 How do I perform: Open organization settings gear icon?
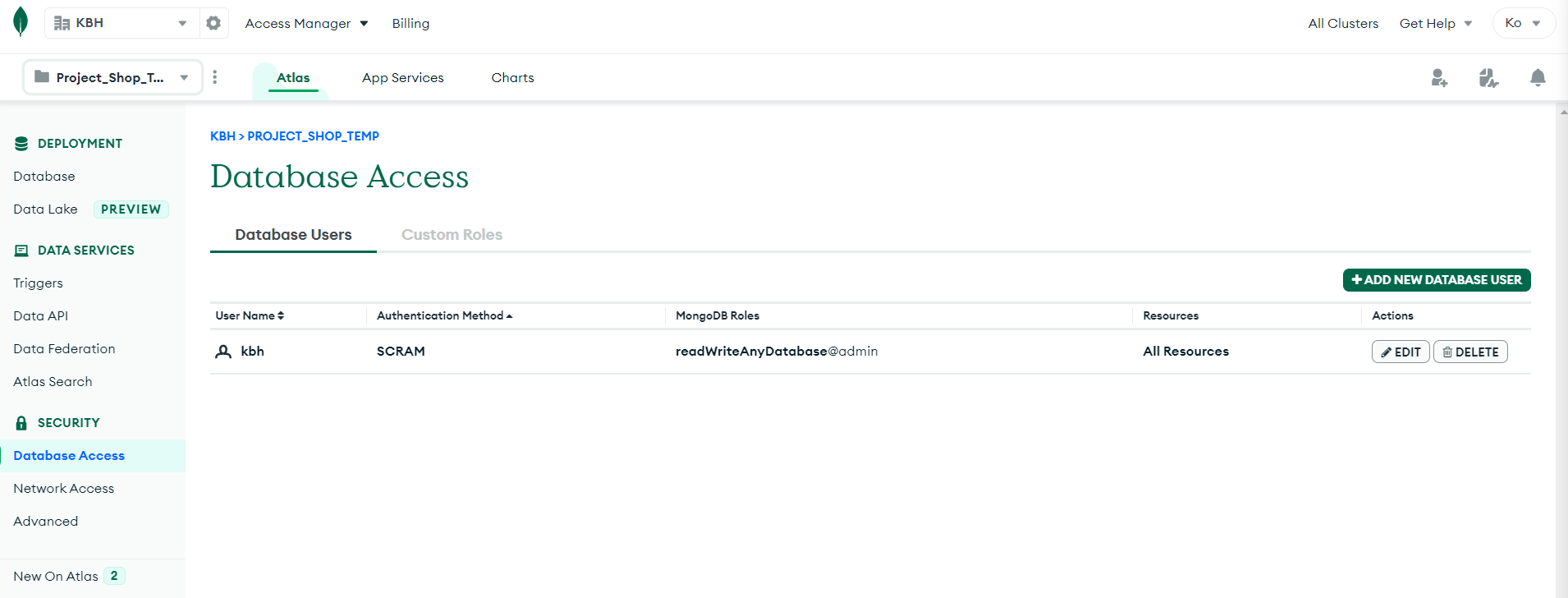click(213, 23)
